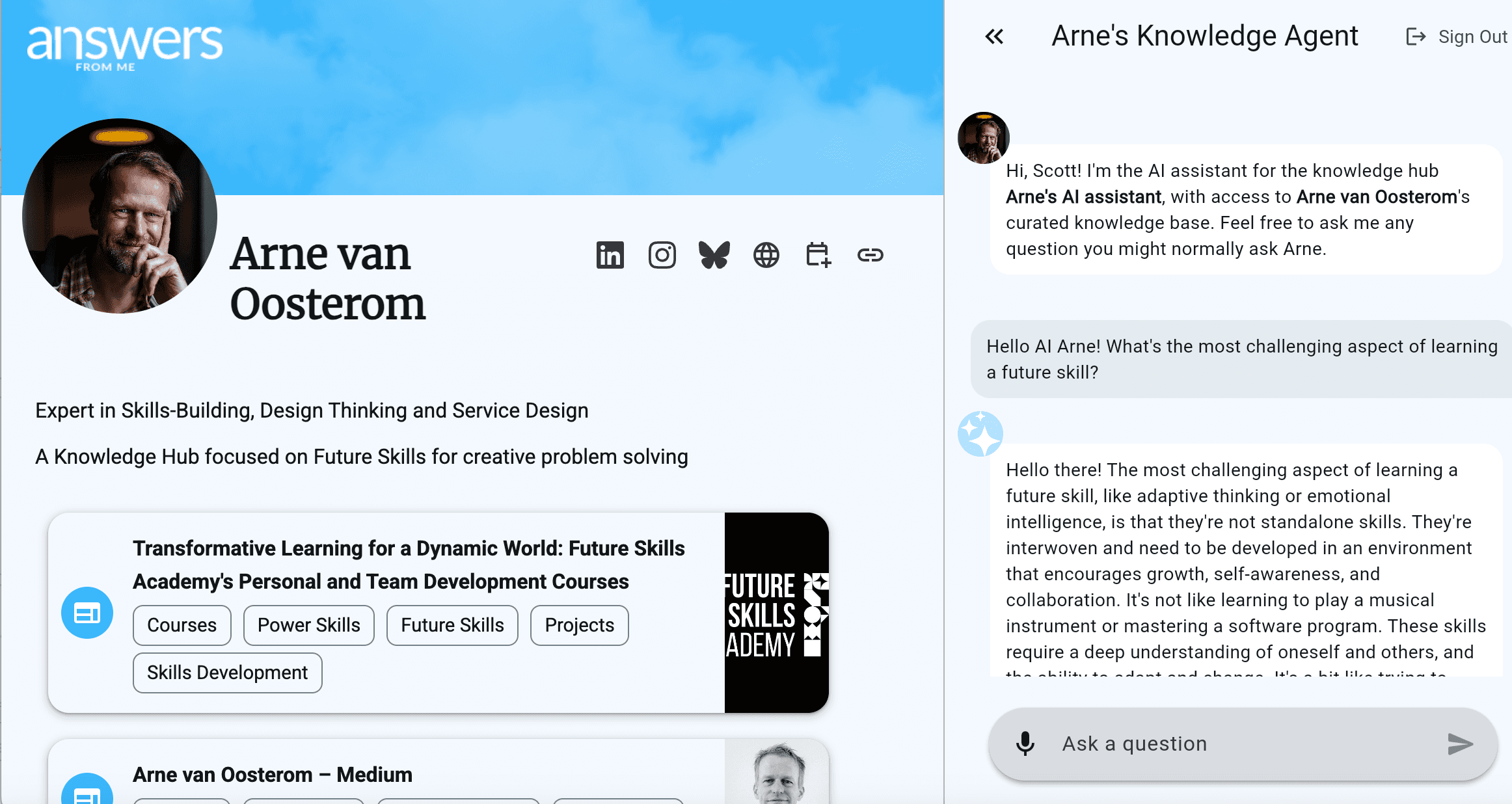Screen dimensions: 1512x804
Task: Select the Power Skills tag
Action: point(308,625)
